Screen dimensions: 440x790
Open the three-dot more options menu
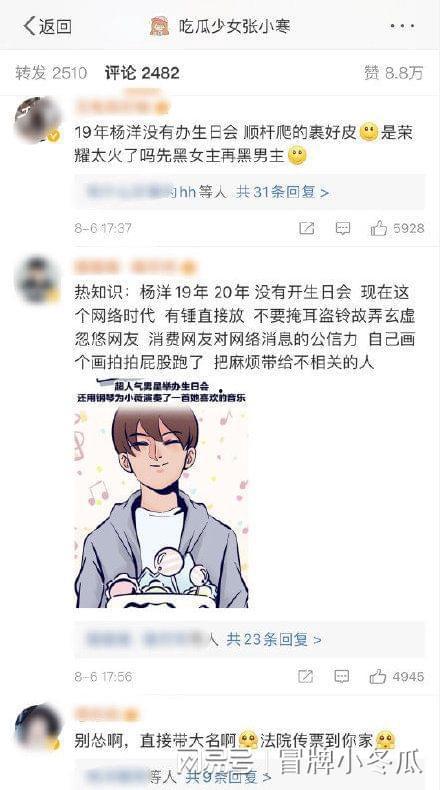pos(402,26)
